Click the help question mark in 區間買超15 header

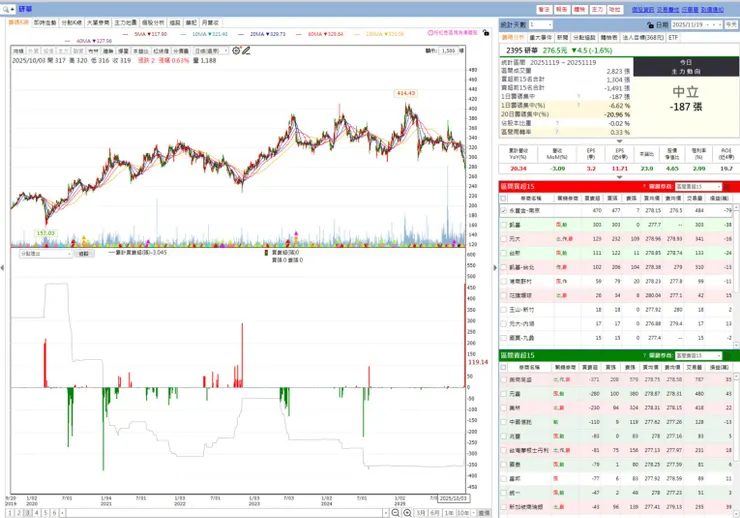[644, 186]
